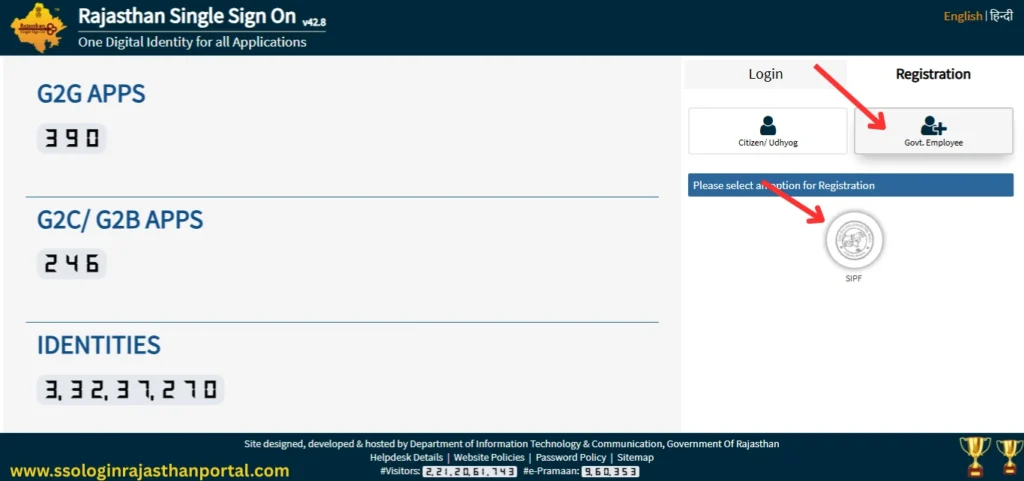Image resolution: width=1024 pixels, height=481 pixels.
Task: Click the G2G apps counter 390
Action: pyautogui.click(x=71, y=138)
